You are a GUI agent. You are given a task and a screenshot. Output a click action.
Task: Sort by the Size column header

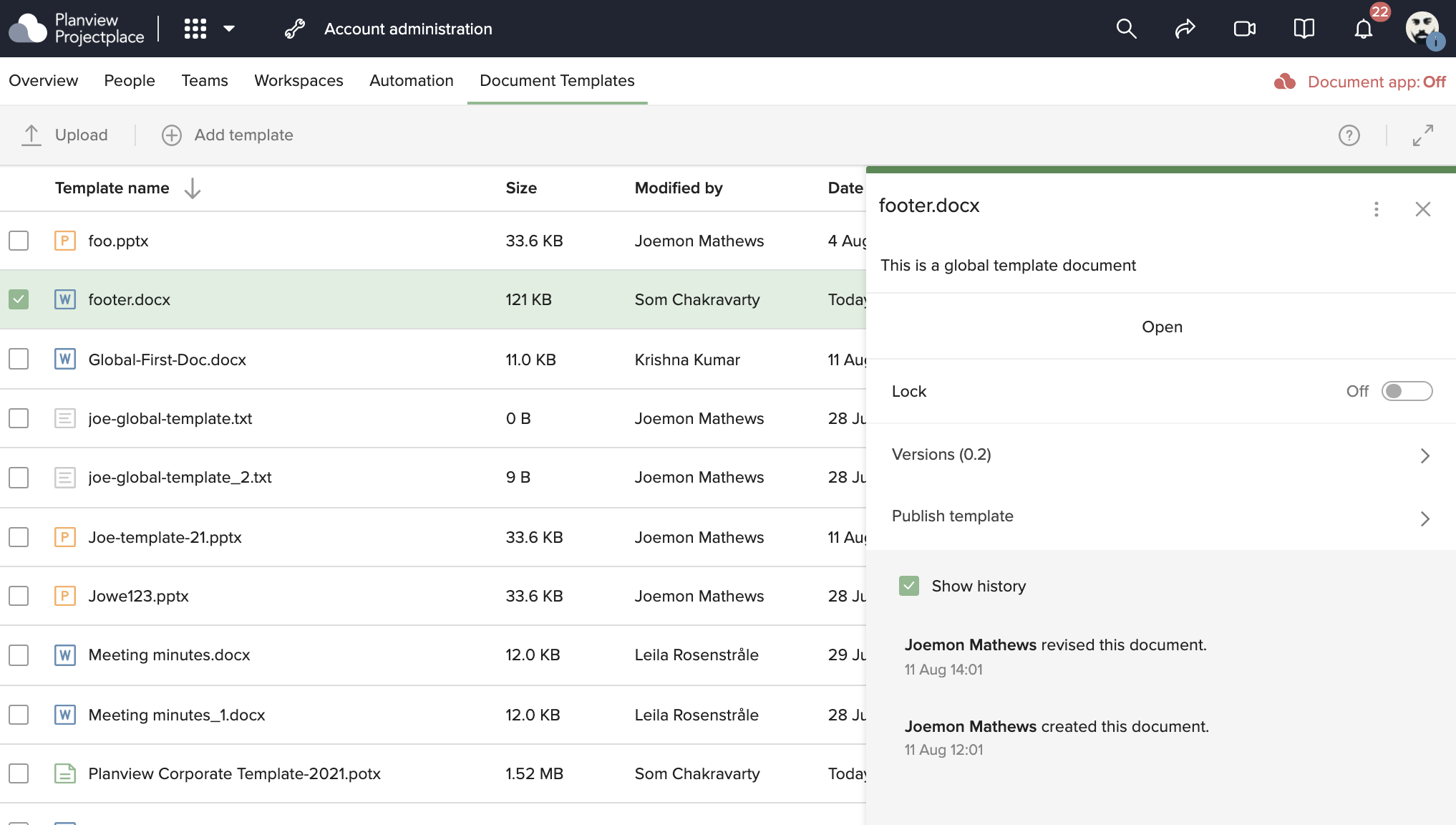coord(521,188)
